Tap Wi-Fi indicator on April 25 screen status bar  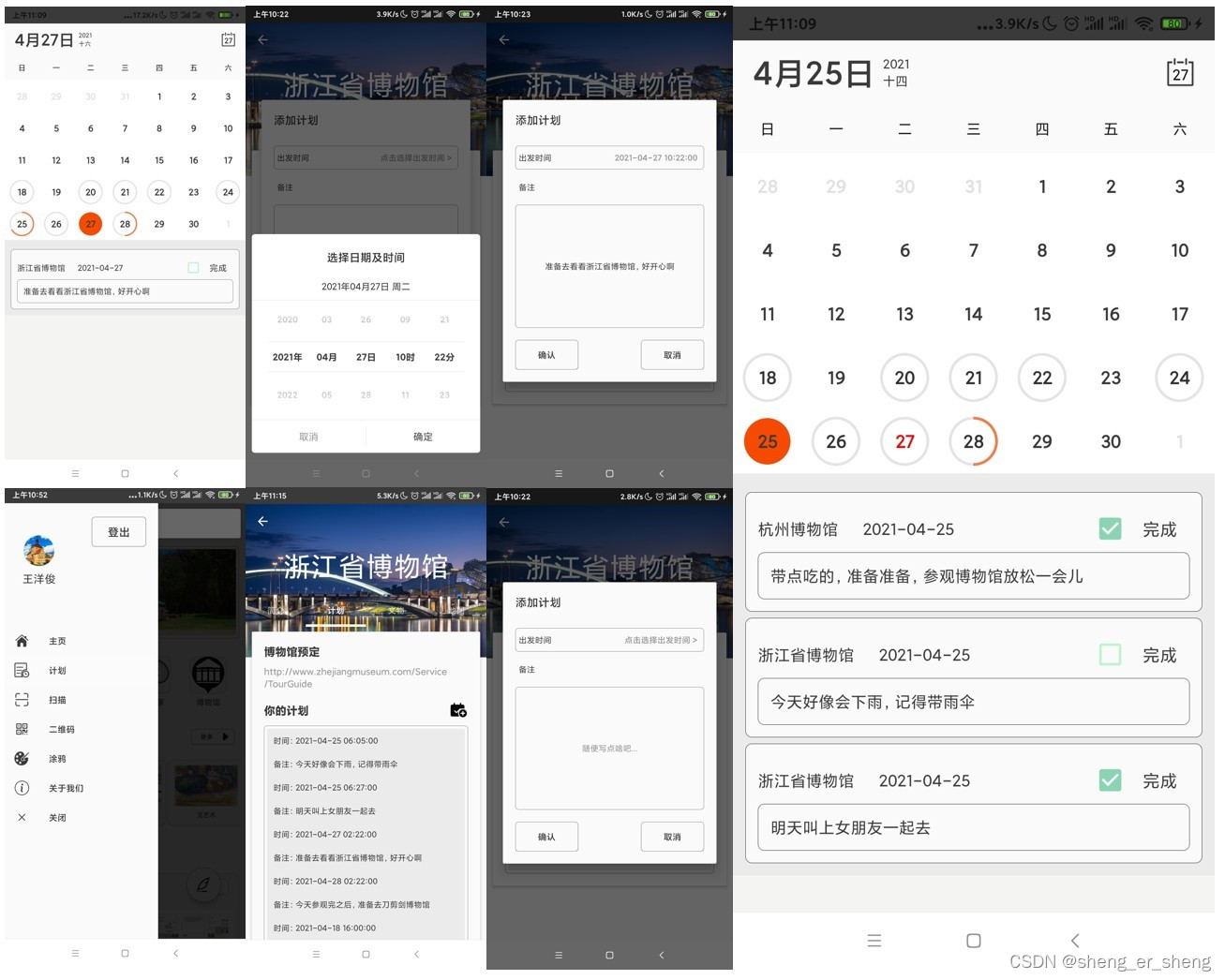pyautogui.click(x=1143, y=23)
